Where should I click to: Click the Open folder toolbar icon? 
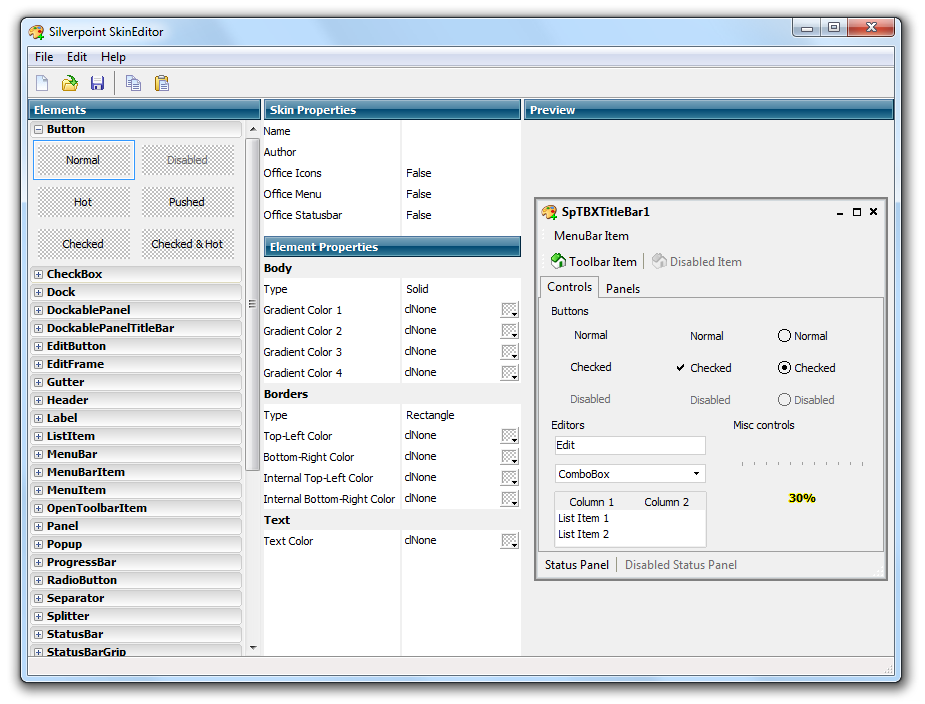click(70, 83)
